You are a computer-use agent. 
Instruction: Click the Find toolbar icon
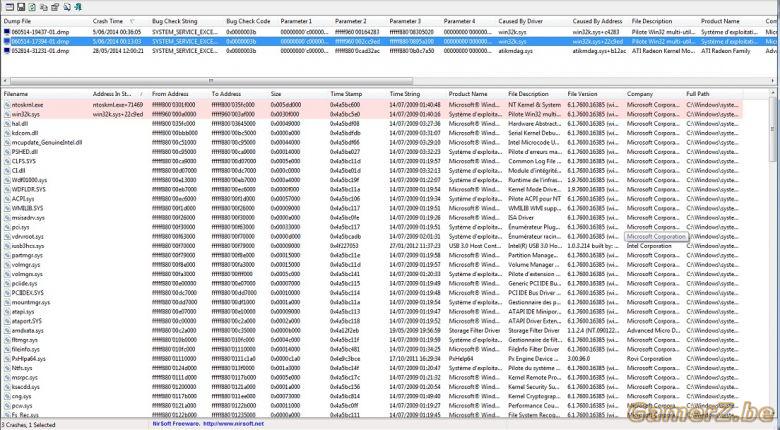pos(67,7)
